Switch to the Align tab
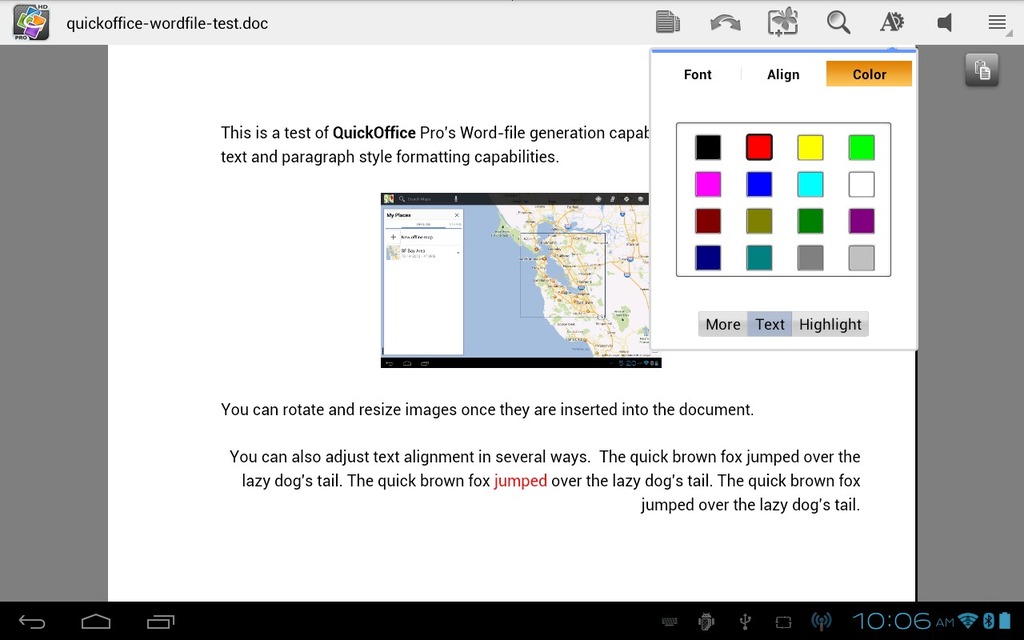 (783, 74)
